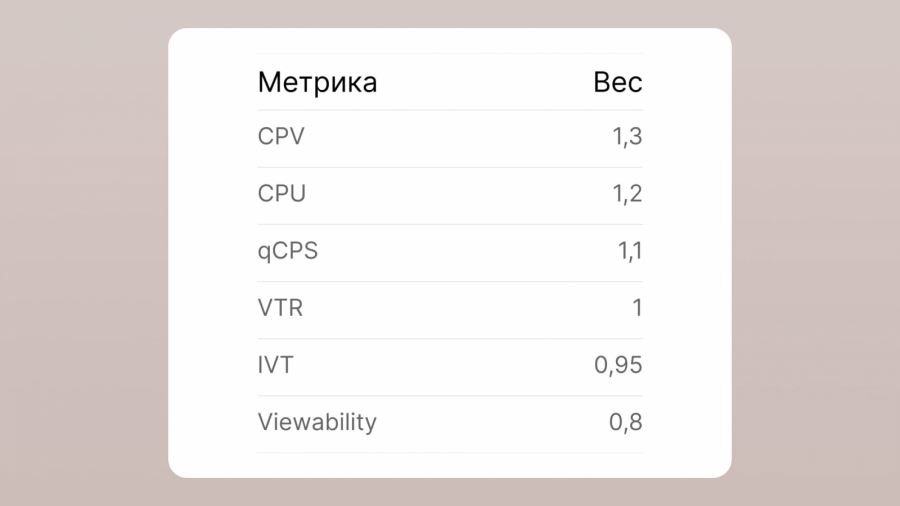Select the Viewability metric name
900x506 pixels.
point(317,422)
